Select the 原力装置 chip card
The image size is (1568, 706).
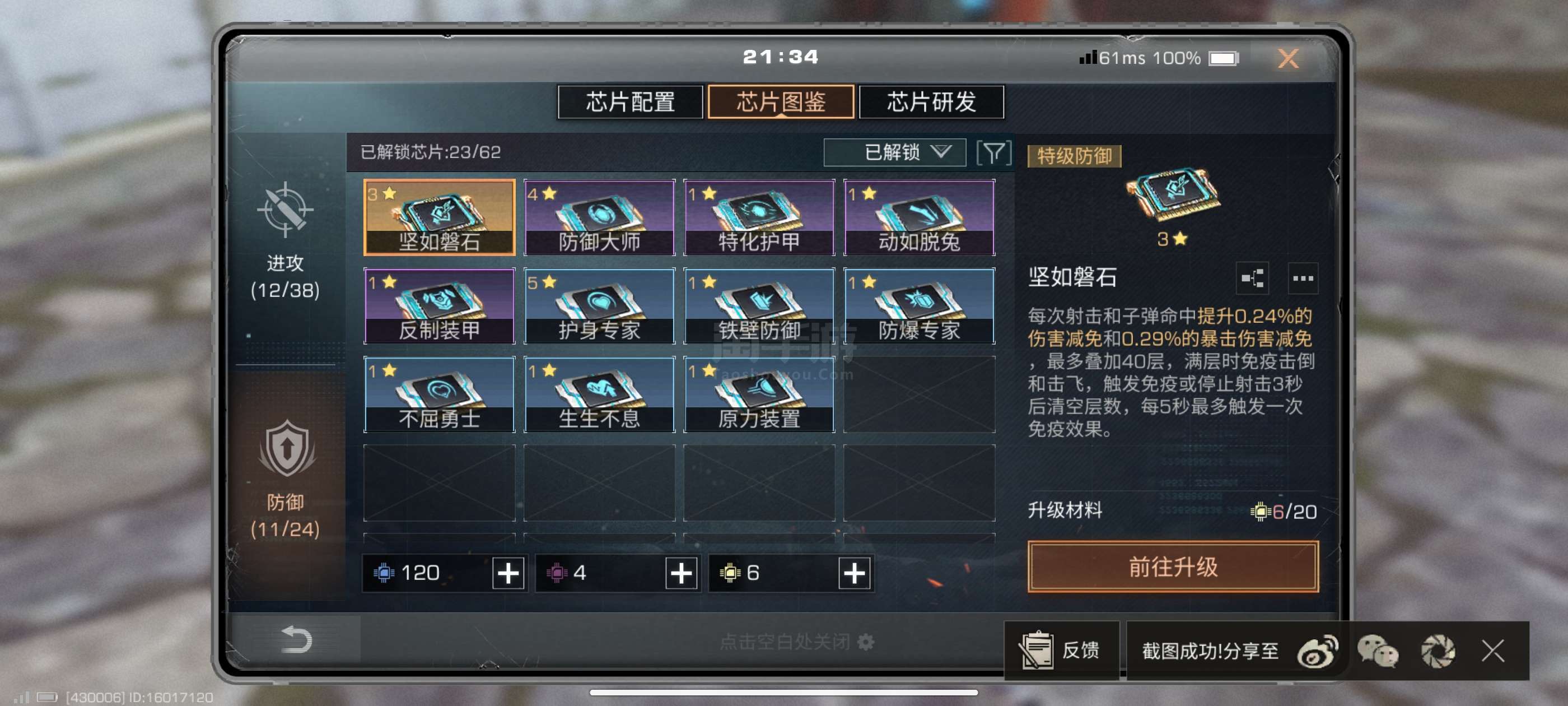click(x=759, y=394)
